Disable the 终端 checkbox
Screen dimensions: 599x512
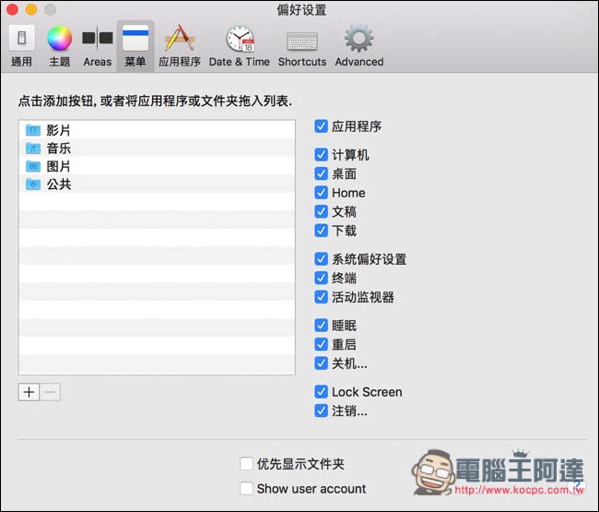[x=321, y=278]
